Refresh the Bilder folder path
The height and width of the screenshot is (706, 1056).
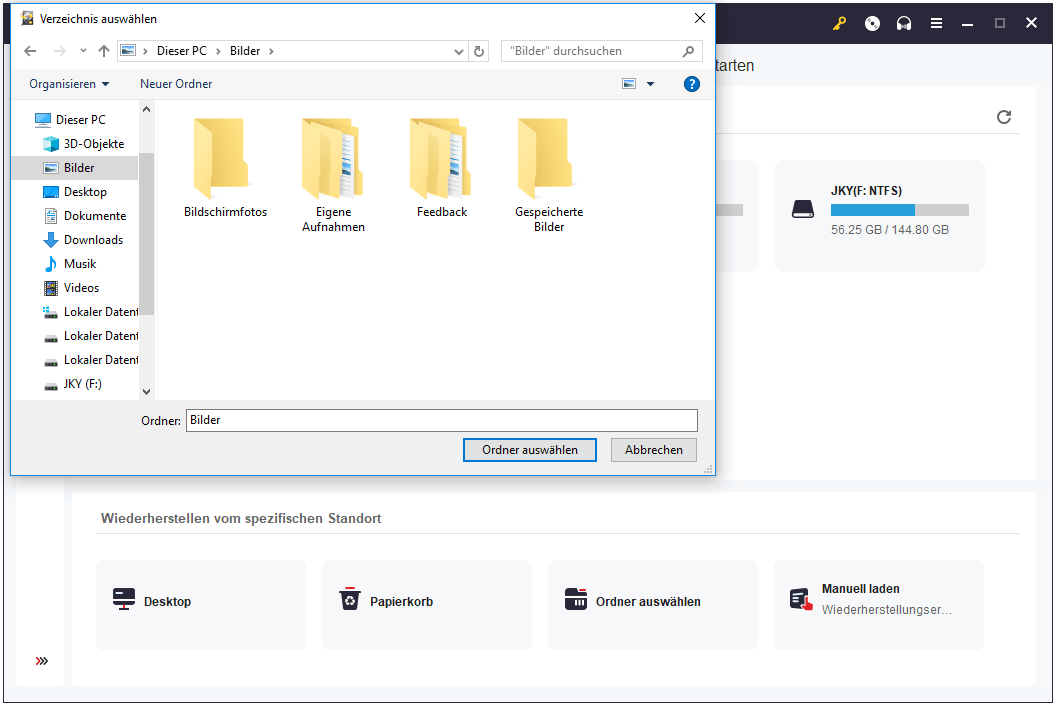click(x=479, y=51)
